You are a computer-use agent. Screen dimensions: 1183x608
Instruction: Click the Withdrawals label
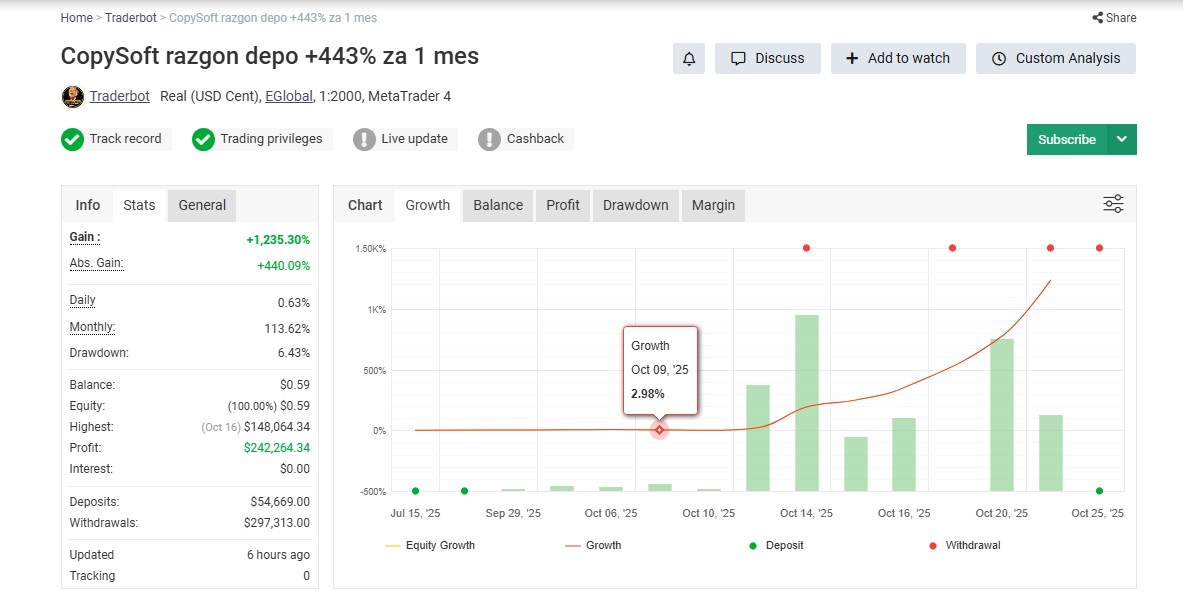(103, 523)
